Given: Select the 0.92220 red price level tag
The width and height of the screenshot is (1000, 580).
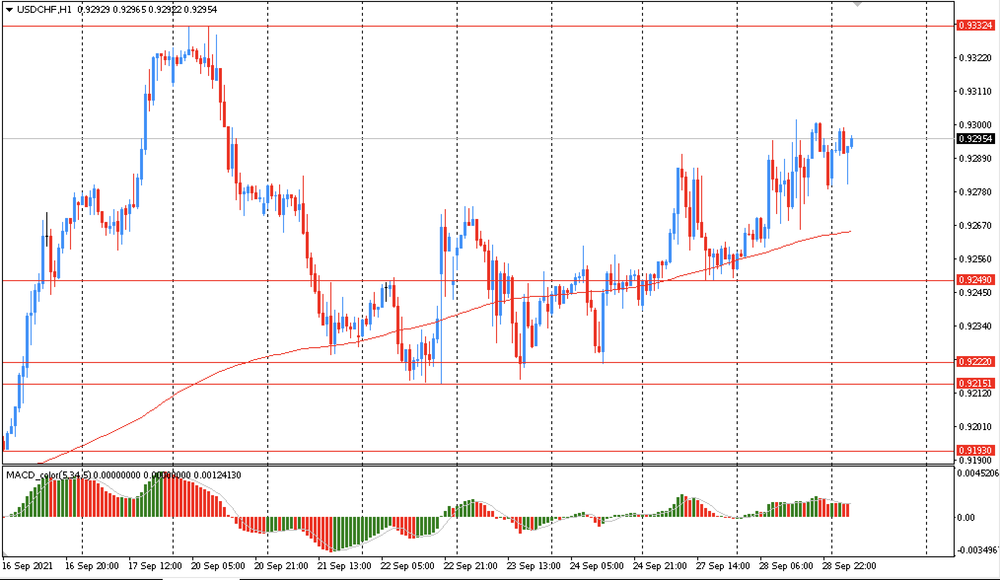Looking at the screenshot, I should coord(975,362).
